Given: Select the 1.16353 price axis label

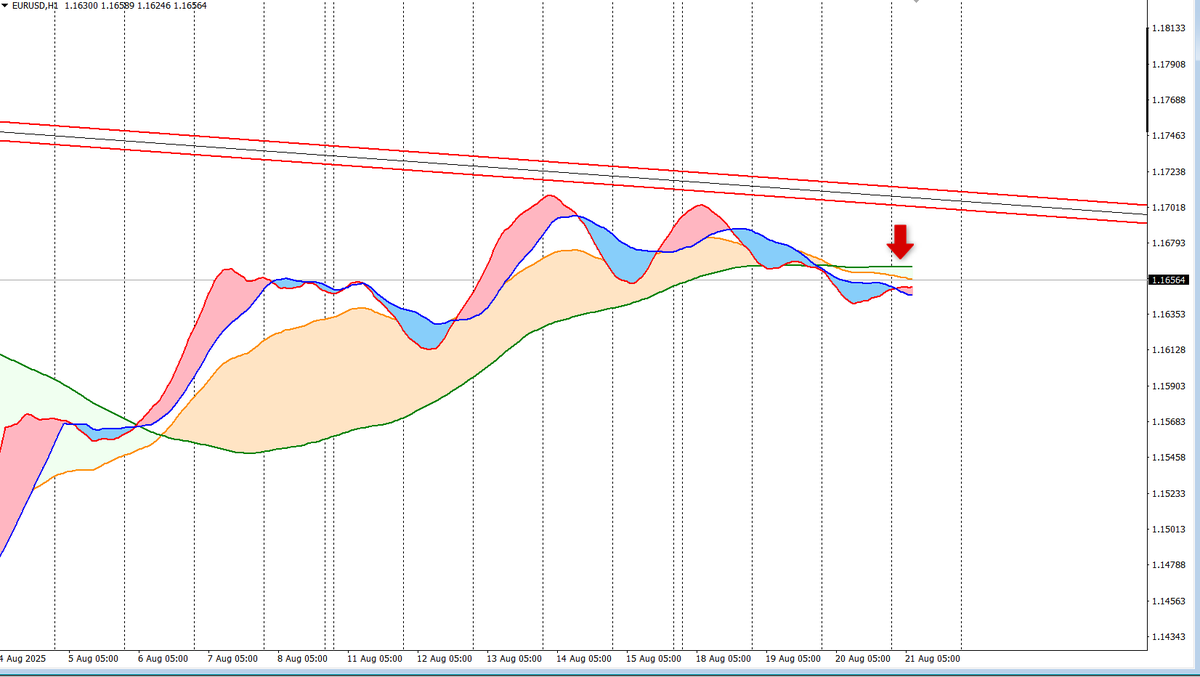Looking at the screenshot, I should click(x=1168, y=315).
